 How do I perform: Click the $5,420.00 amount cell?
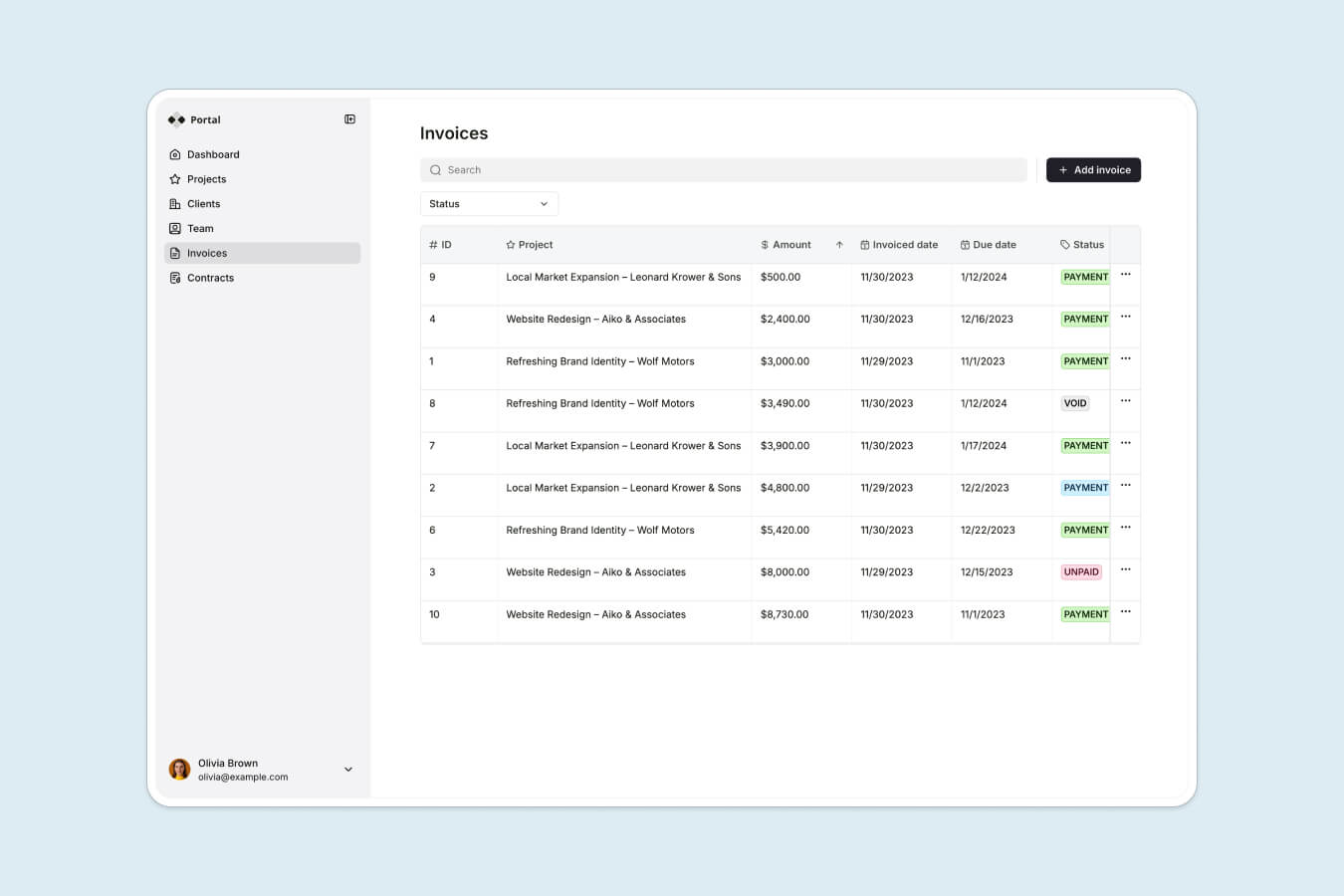click(785, 530)
